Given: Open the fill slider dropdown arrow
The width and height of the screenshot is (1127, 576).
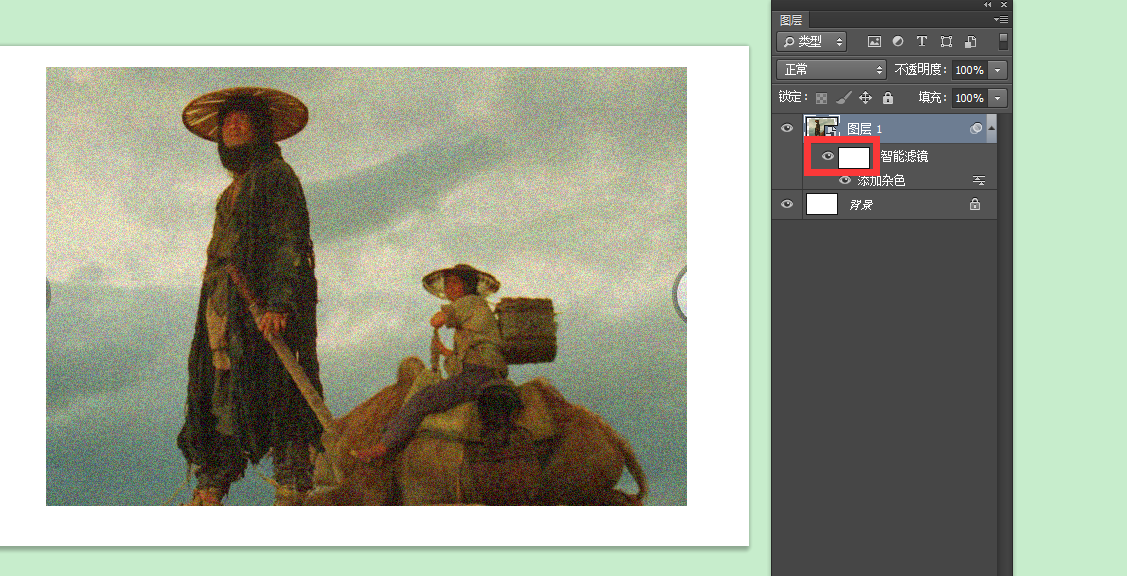Looking at the screenshot, I should click(x=998, y=98).
